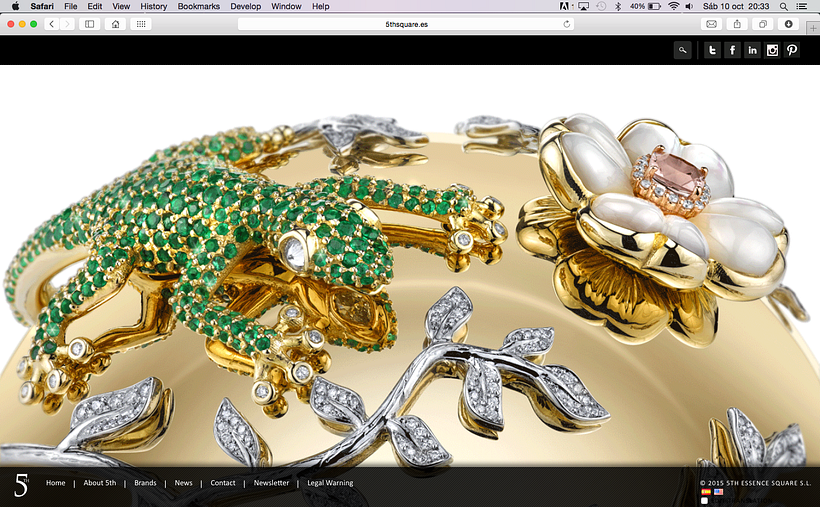
Task: Go back with Safari's back arrow
Action: click(x=52, y=24)
